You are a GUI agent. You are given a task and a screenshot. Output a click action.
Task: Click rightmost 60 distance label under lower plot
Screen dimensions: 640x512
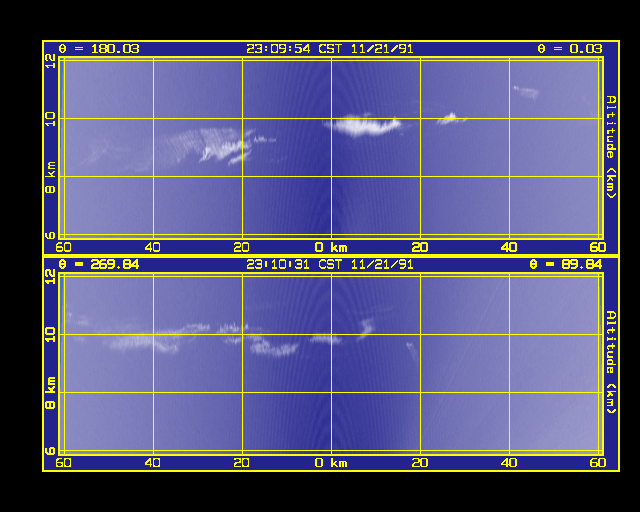pos(598,463)
